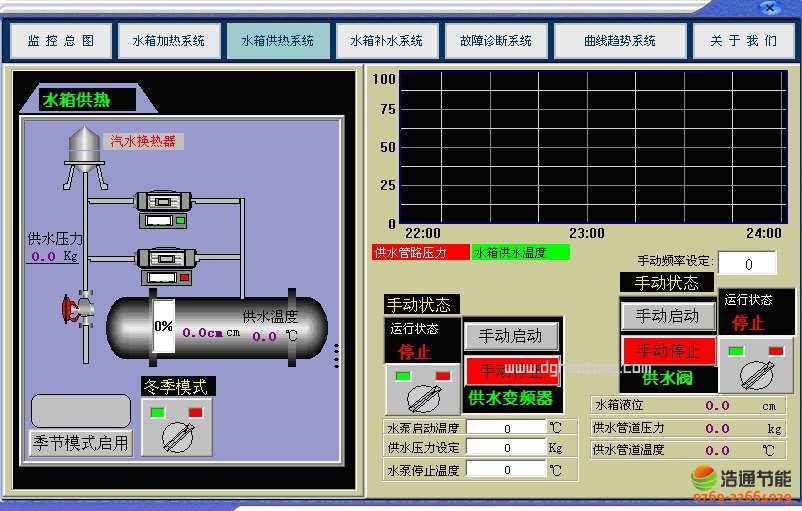
Task: Click the 季节模式启用 button
Action: [81, 443]
